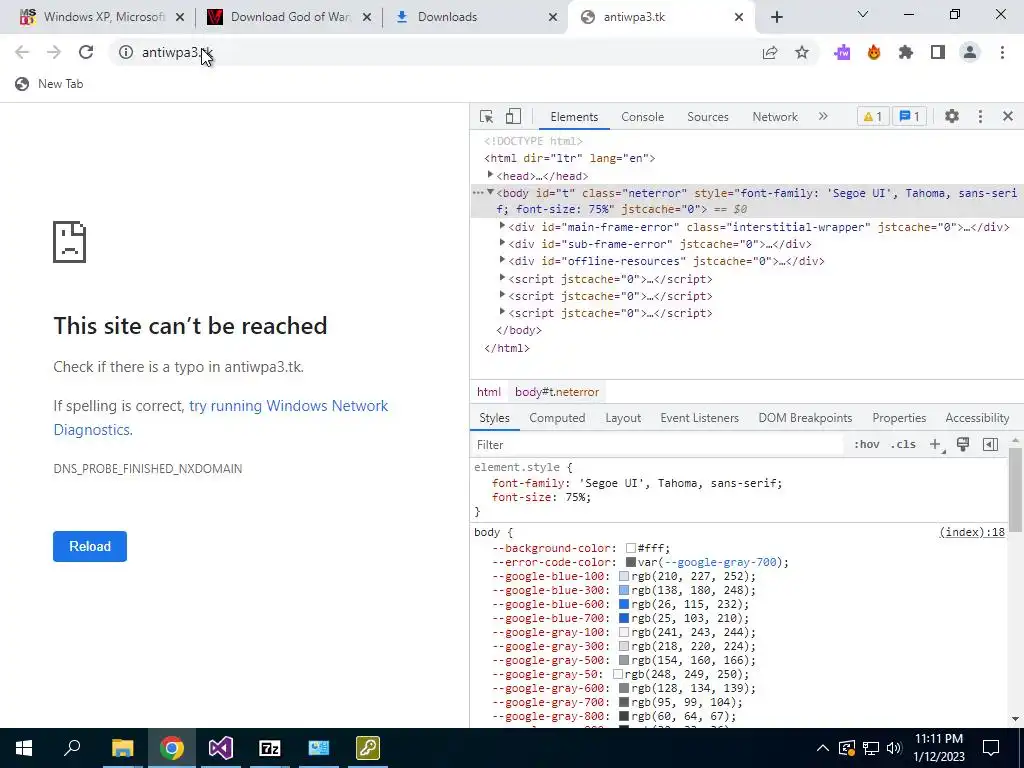1024x768 pixels.
Task: Open the Computed styles tab
Action: [x=557, y=418]
